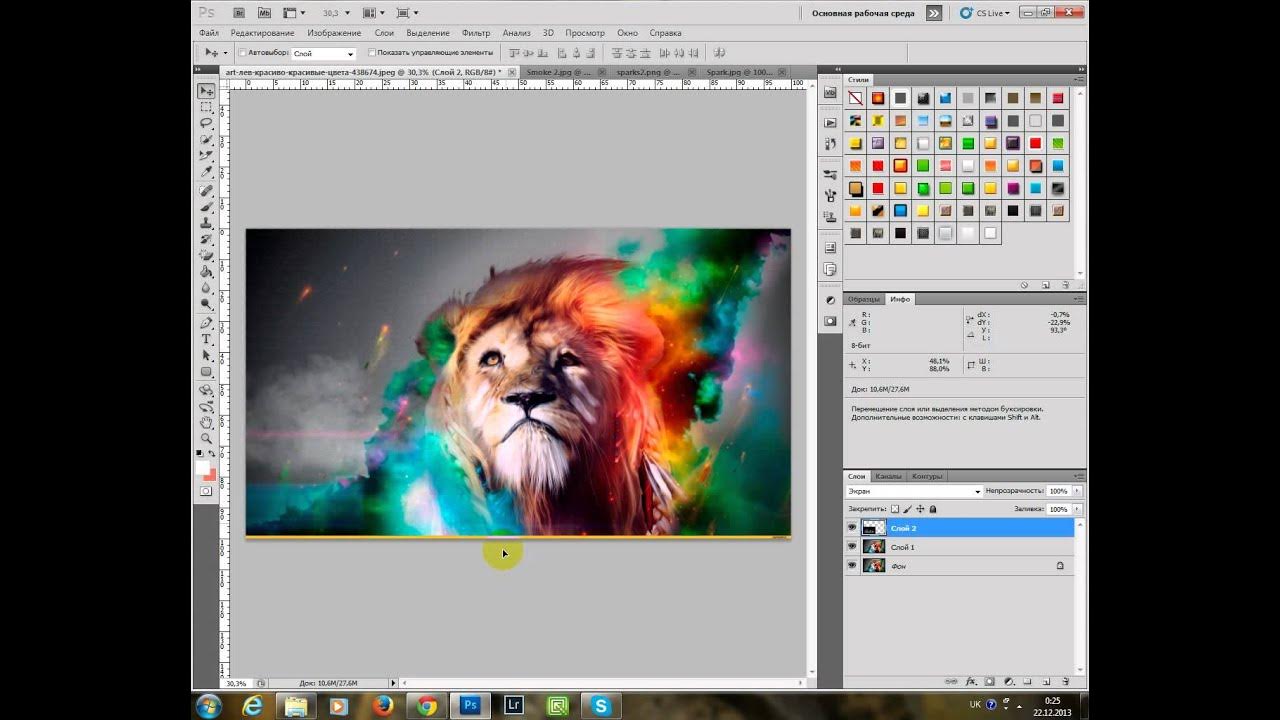Select the Clone Stamp tool
1280x720 pixels.
[x=206, y=222]
